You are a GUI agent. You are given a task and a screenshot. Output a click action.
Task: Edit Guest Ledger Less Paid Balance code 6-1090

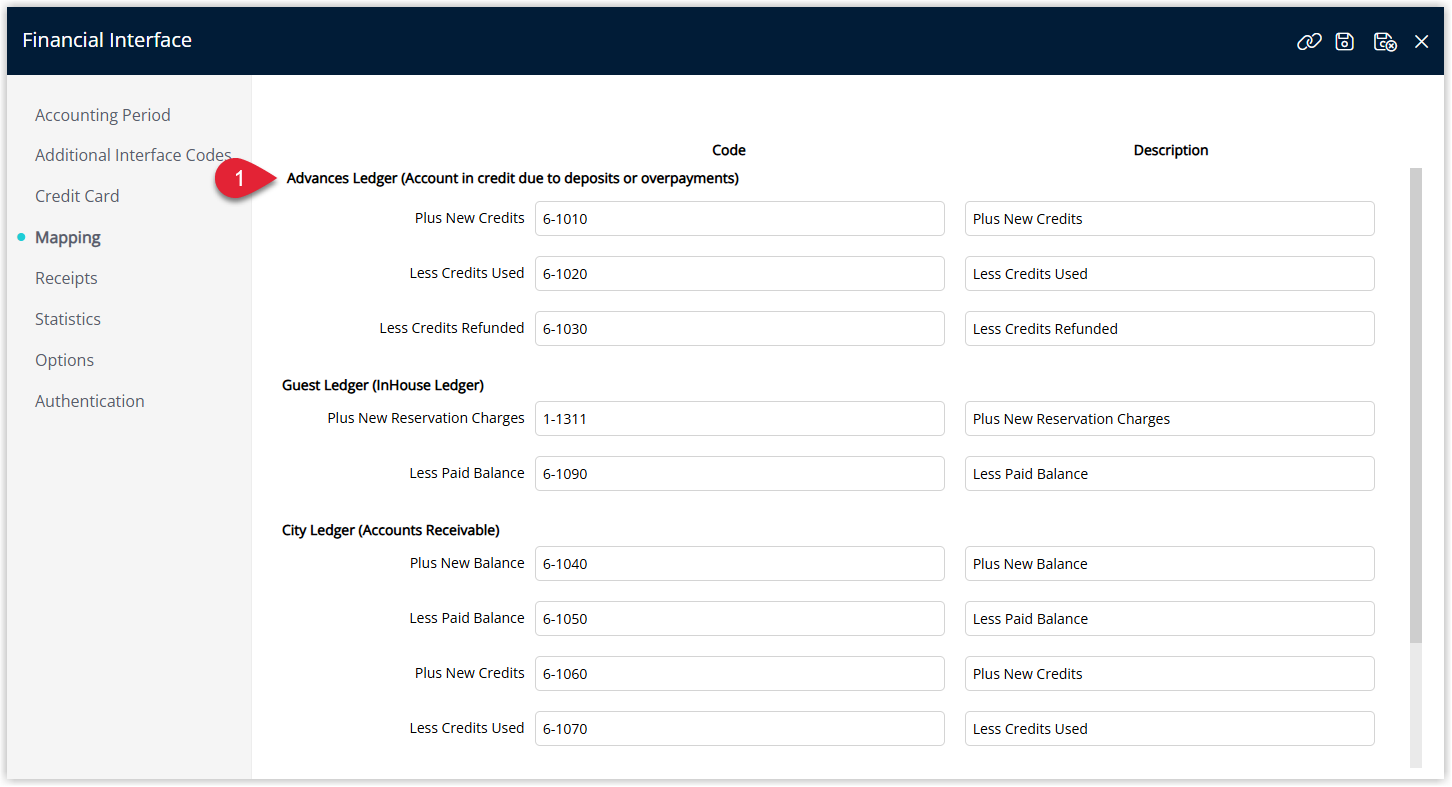pos(740,473)
